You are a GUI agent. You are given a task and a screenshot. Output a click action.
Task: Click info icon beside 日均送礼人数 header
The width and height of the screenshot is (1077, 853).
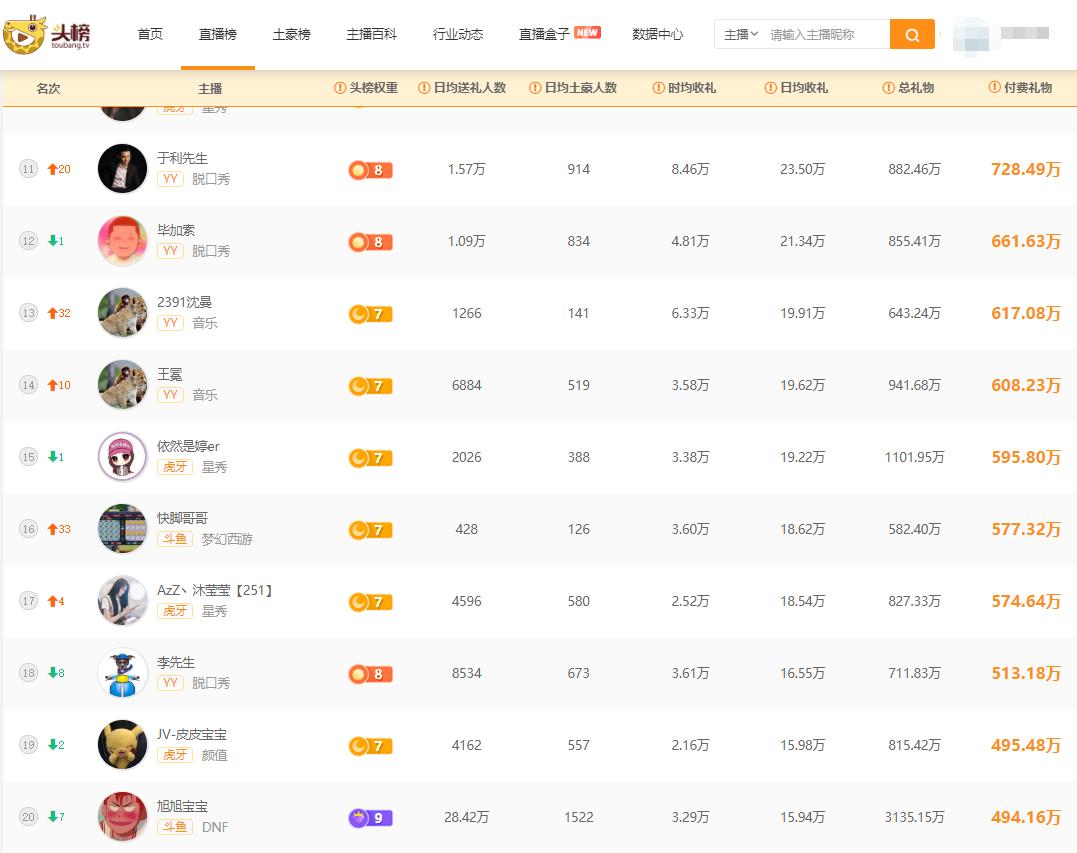click(424, 88)
